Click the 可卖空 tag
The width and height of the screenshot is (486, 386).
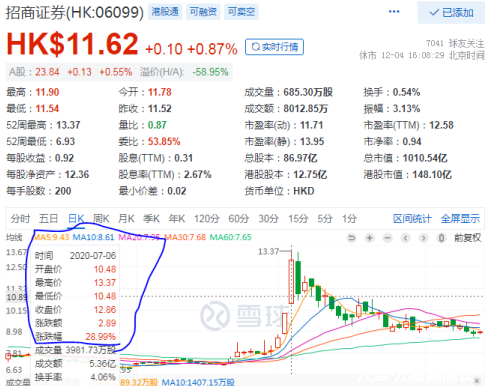(x=241, y=12)
